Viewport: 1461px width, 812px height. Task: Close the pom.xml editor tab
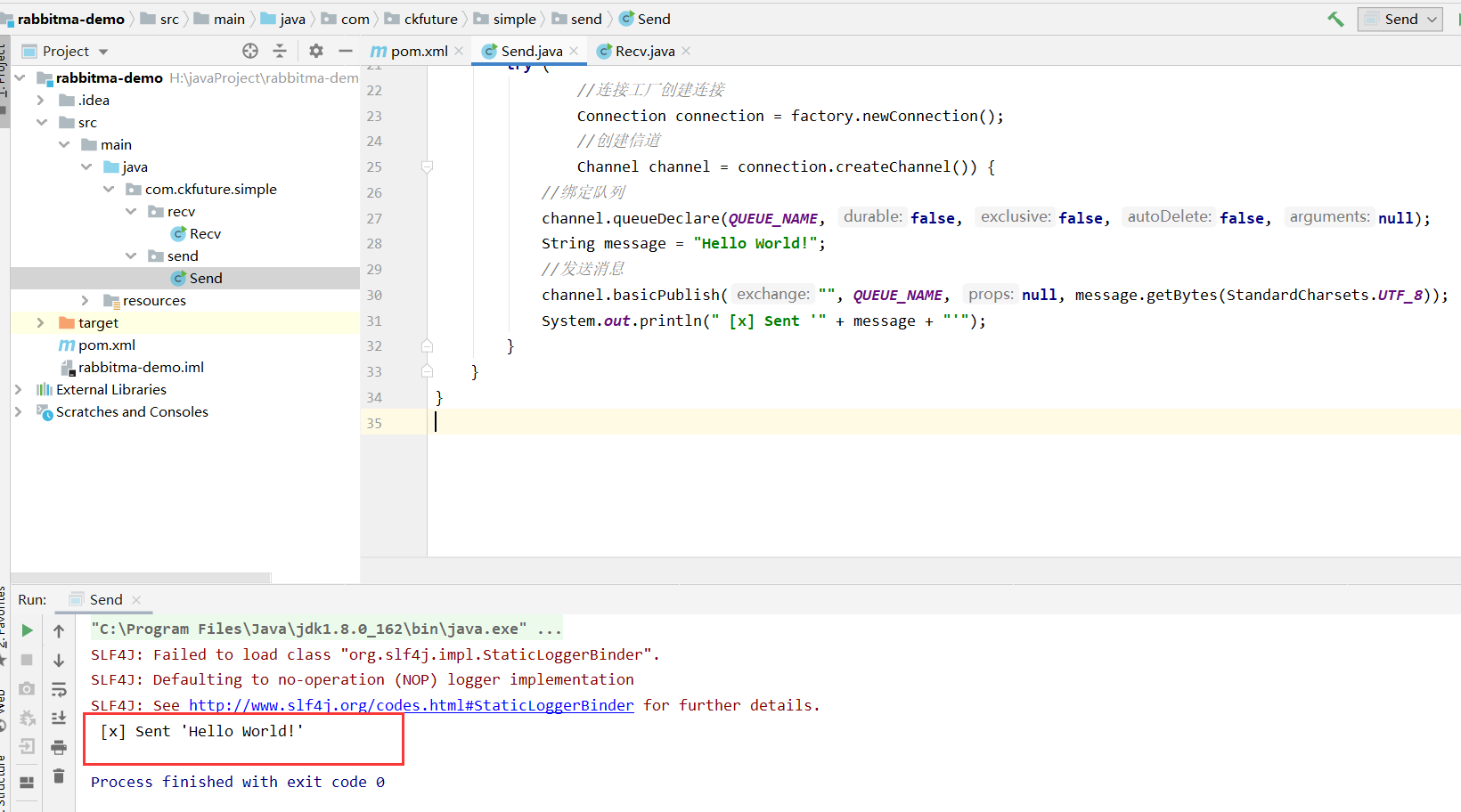point(459,51)
